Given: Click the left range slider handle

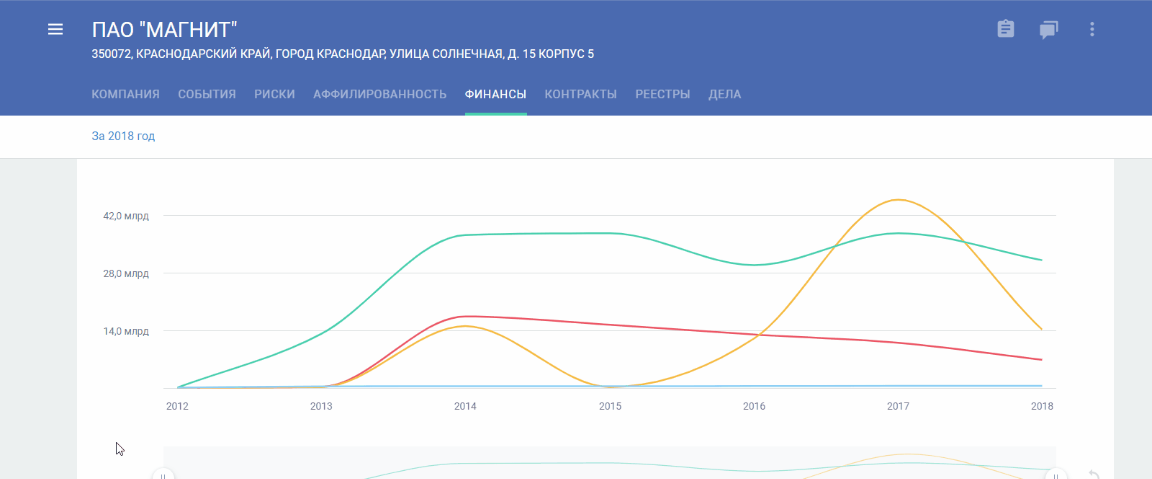Looking at the screenshot, I should coord(163,474).
